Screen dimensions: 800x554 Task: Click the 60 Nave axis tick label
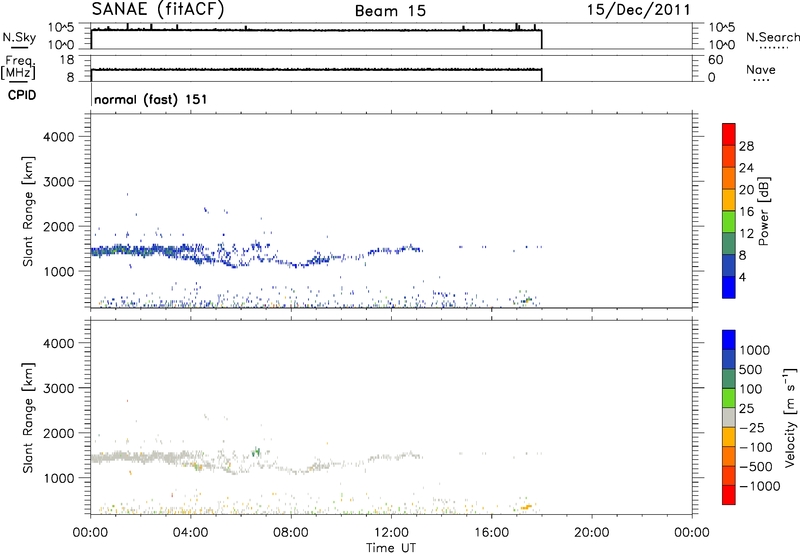716,60
